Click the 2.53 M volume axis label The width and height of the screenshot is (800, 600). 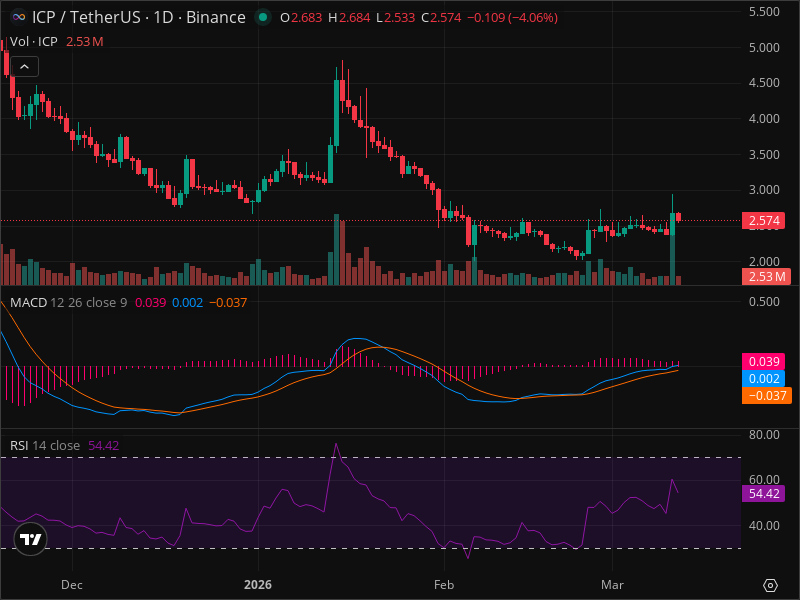tap(766, 277)
